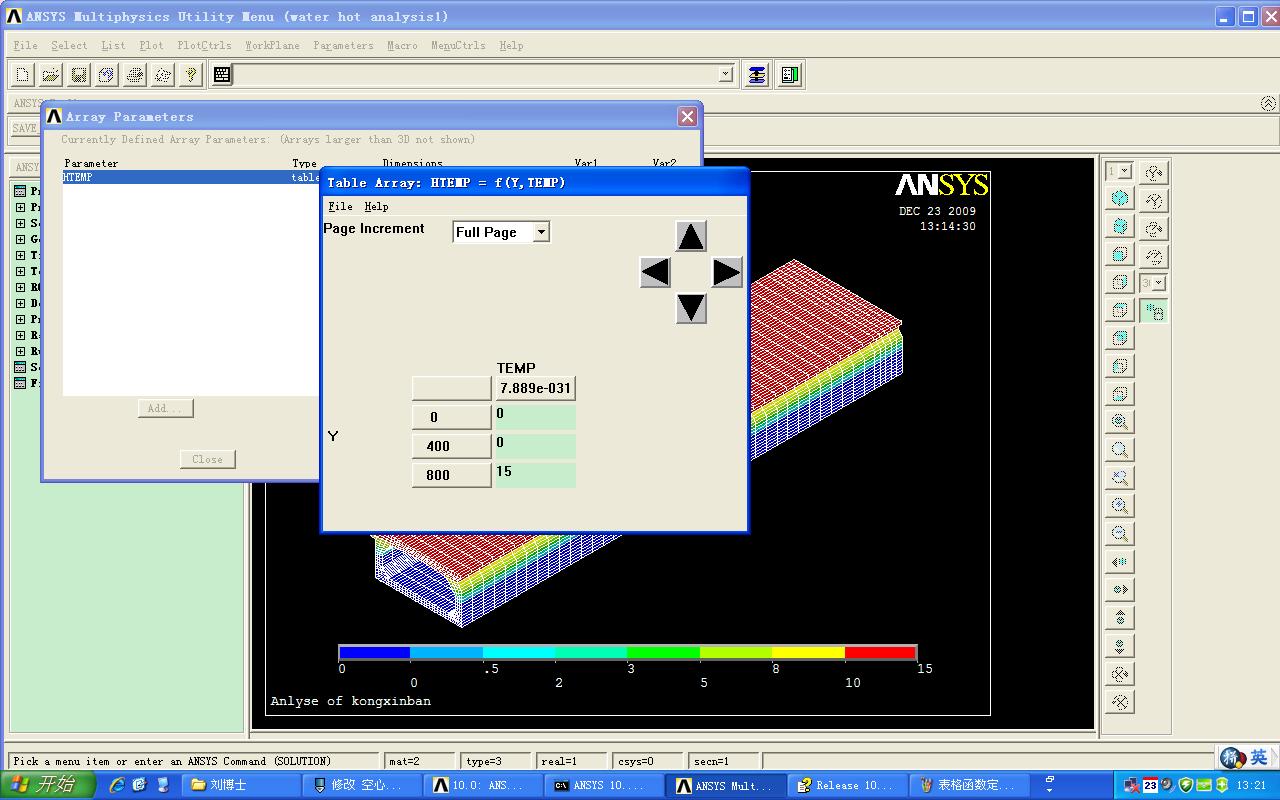Select the Oblique View icon
The image size is (1280, 800).
coord(1120,226)
